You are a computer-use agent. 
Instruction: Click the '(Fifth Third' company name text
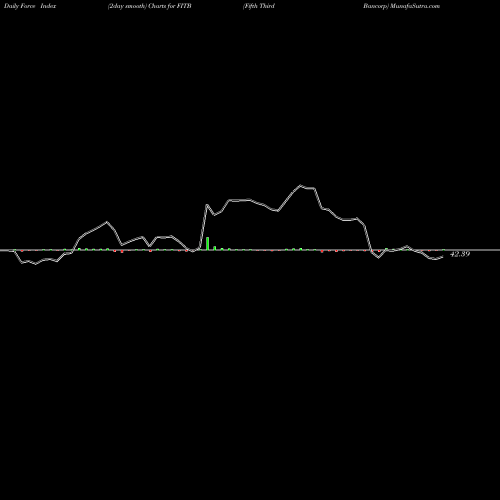[259, 6]
